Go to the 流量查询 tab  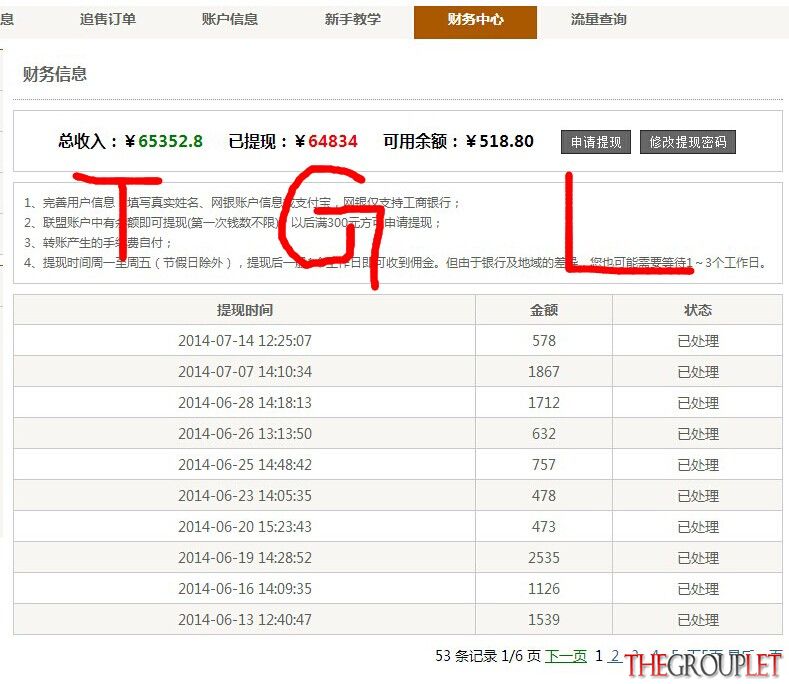pyautogui.click(x=598, y=20)
